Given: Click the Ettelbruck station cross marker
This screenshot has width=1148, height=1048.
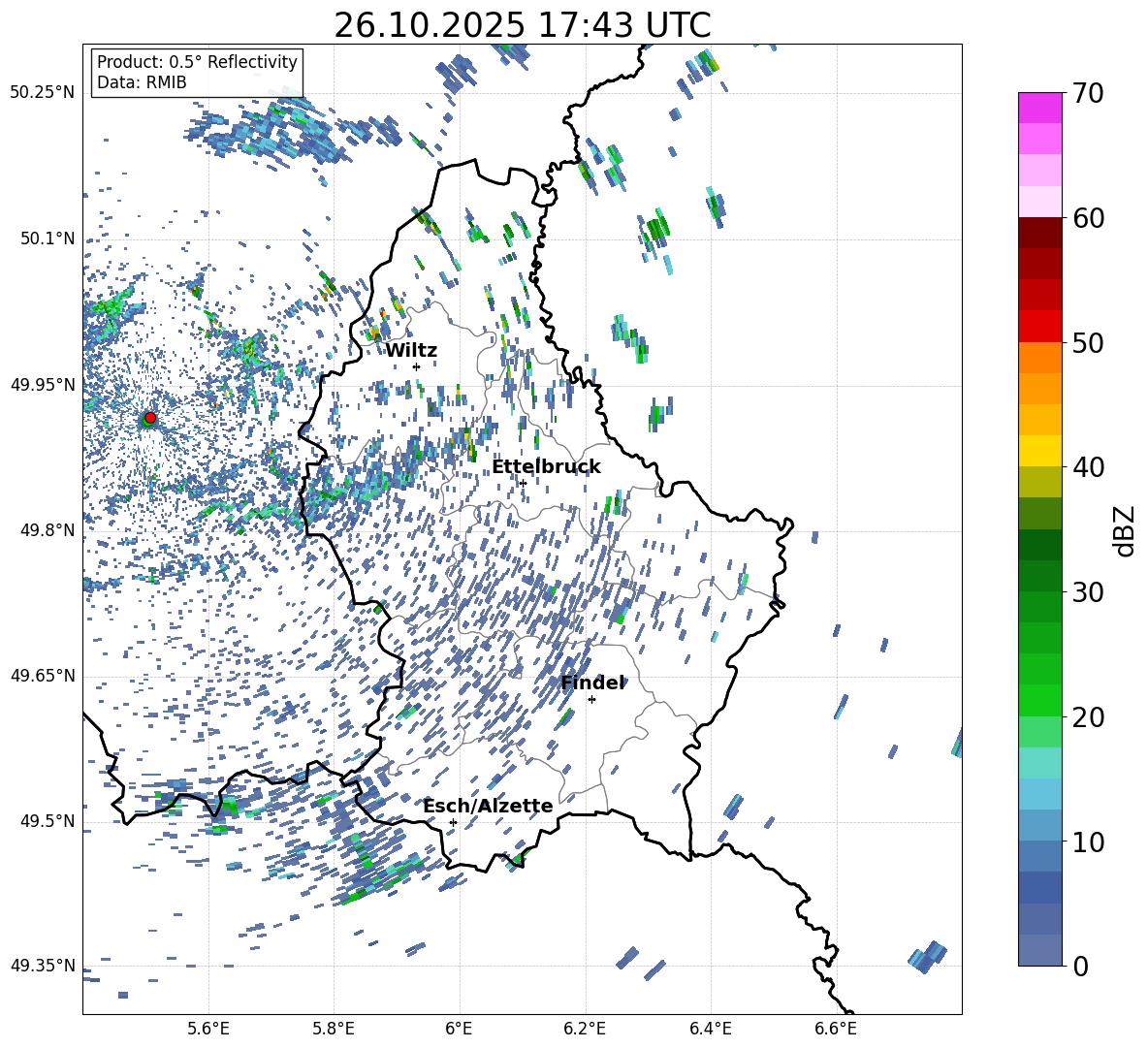Looking at the screenshot, I should [x=523, y=483].
